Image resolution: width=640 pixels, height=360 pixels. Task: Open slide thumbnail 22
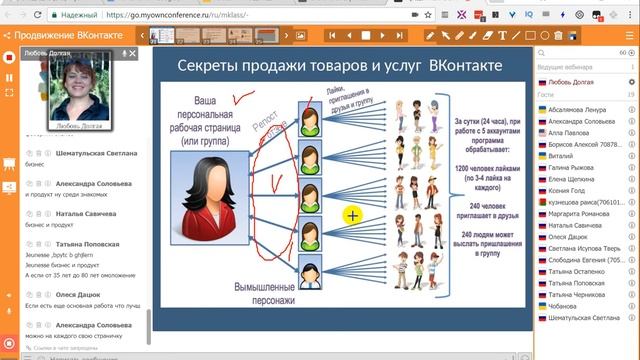pyautogui.click(x=188, y=36)
